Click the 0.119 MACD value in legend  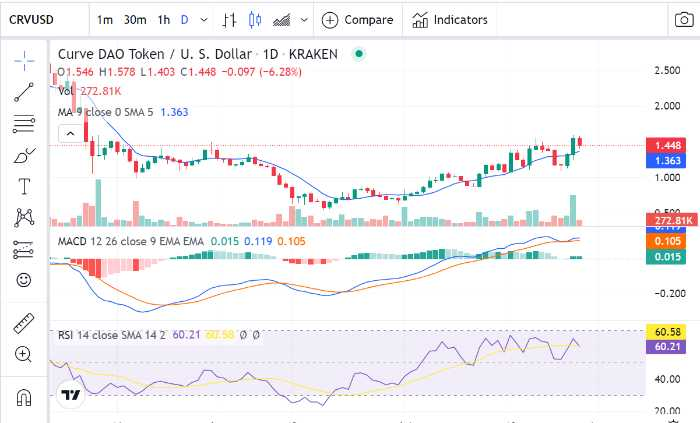pyautogui.click(x=258, y=241)
